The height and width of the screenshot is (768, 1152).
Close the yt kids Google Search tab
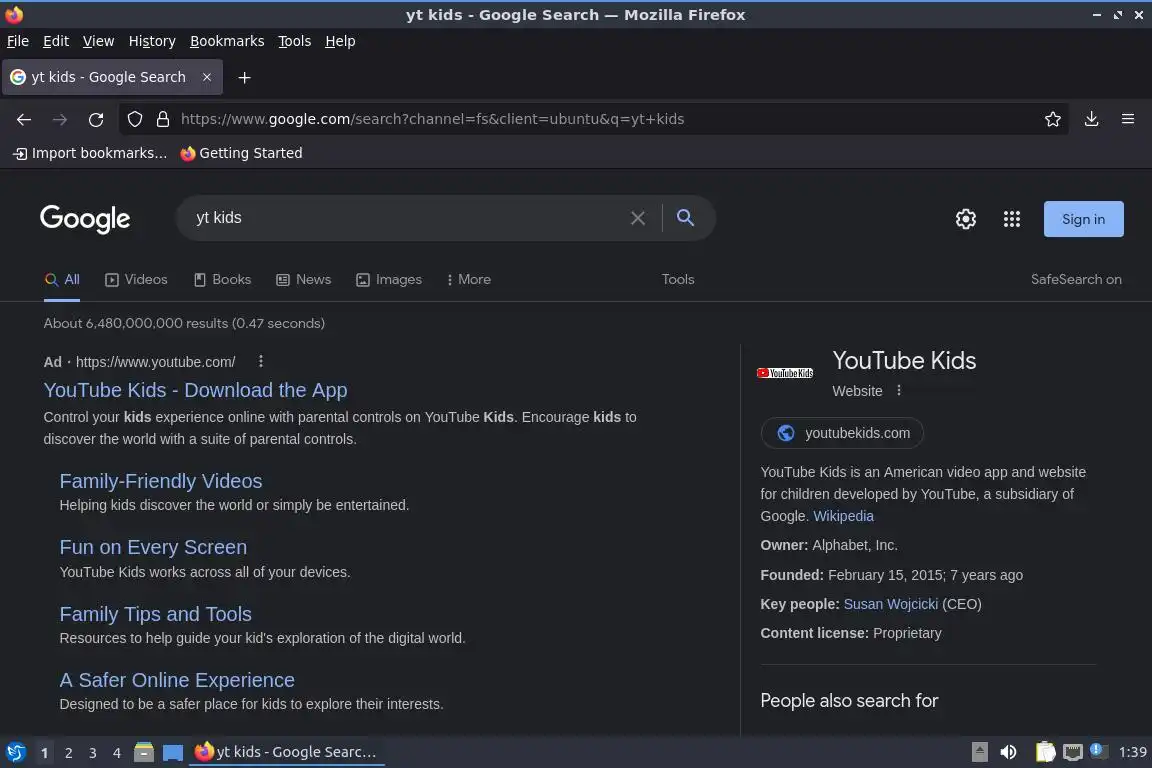(207, 77)
